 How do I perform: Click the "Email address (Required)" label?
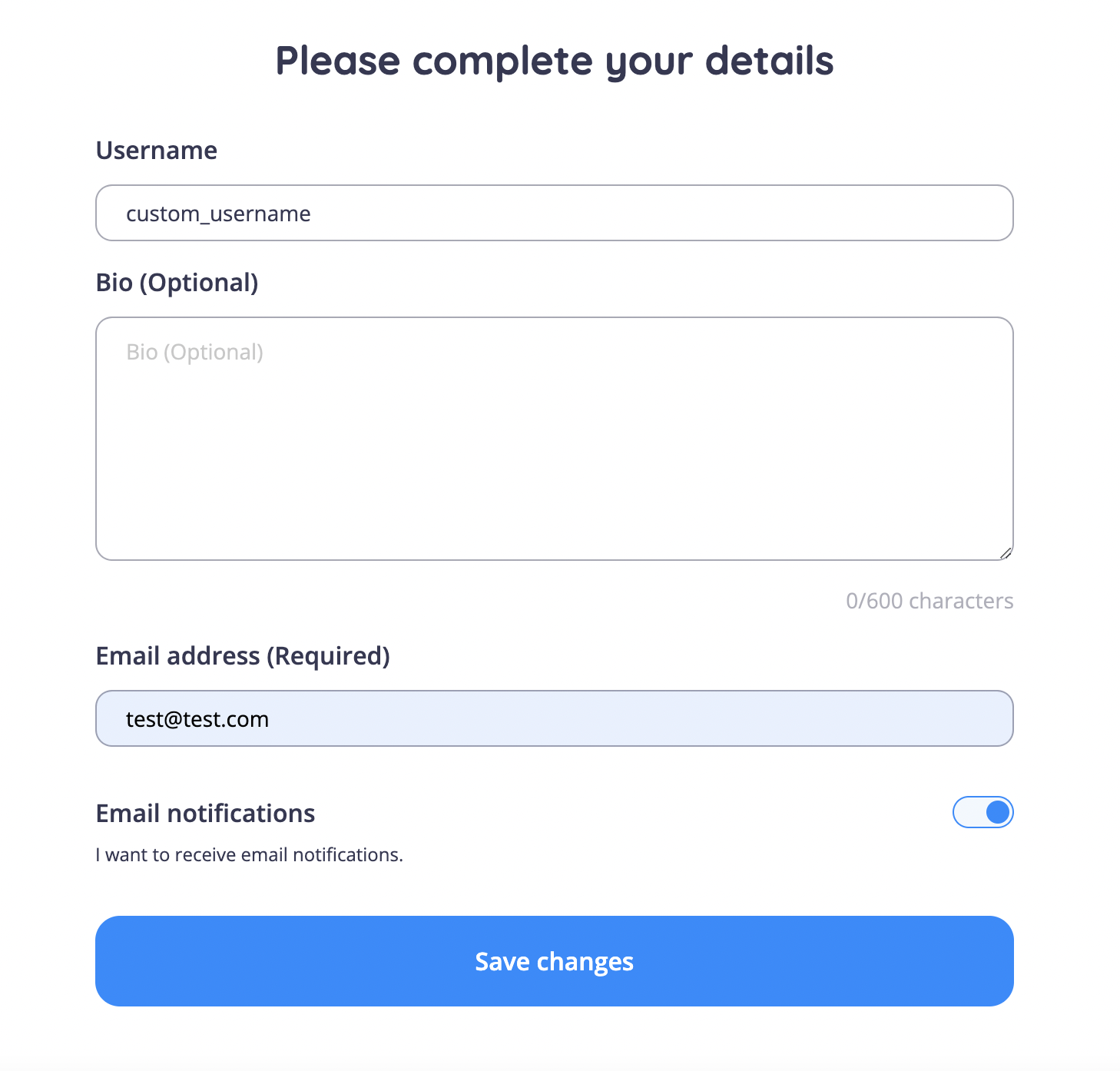243,656
